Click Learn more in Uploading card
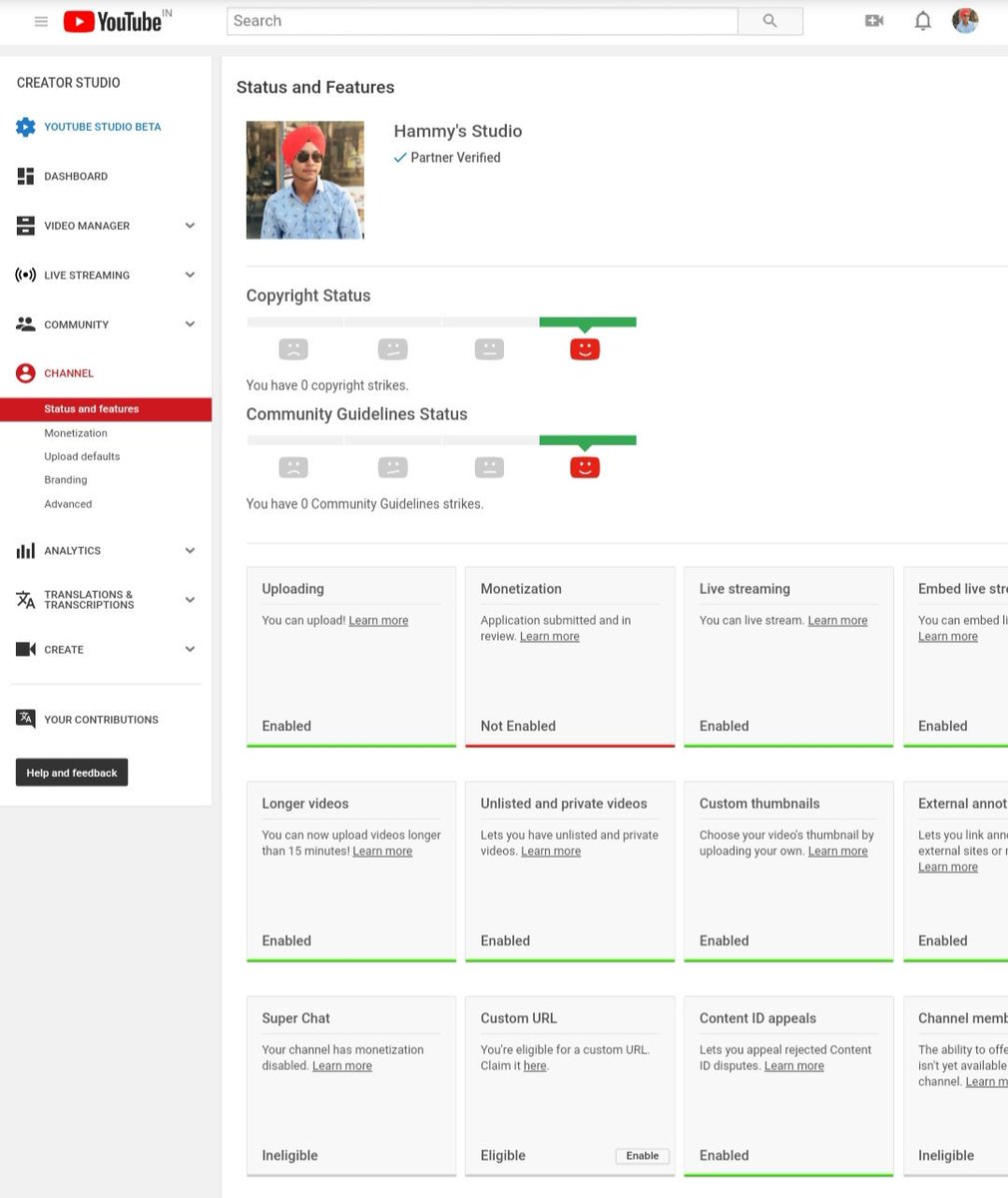The image size is (1008, 1198). [x=378, y=621]
